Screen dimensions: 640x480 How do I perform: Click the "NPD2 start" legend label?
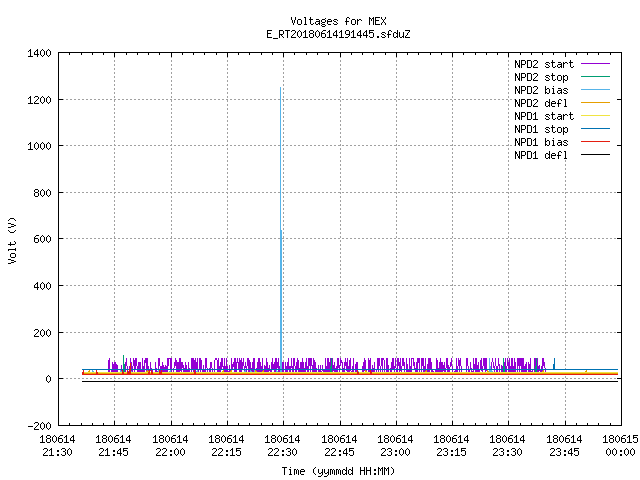(544, 64)
